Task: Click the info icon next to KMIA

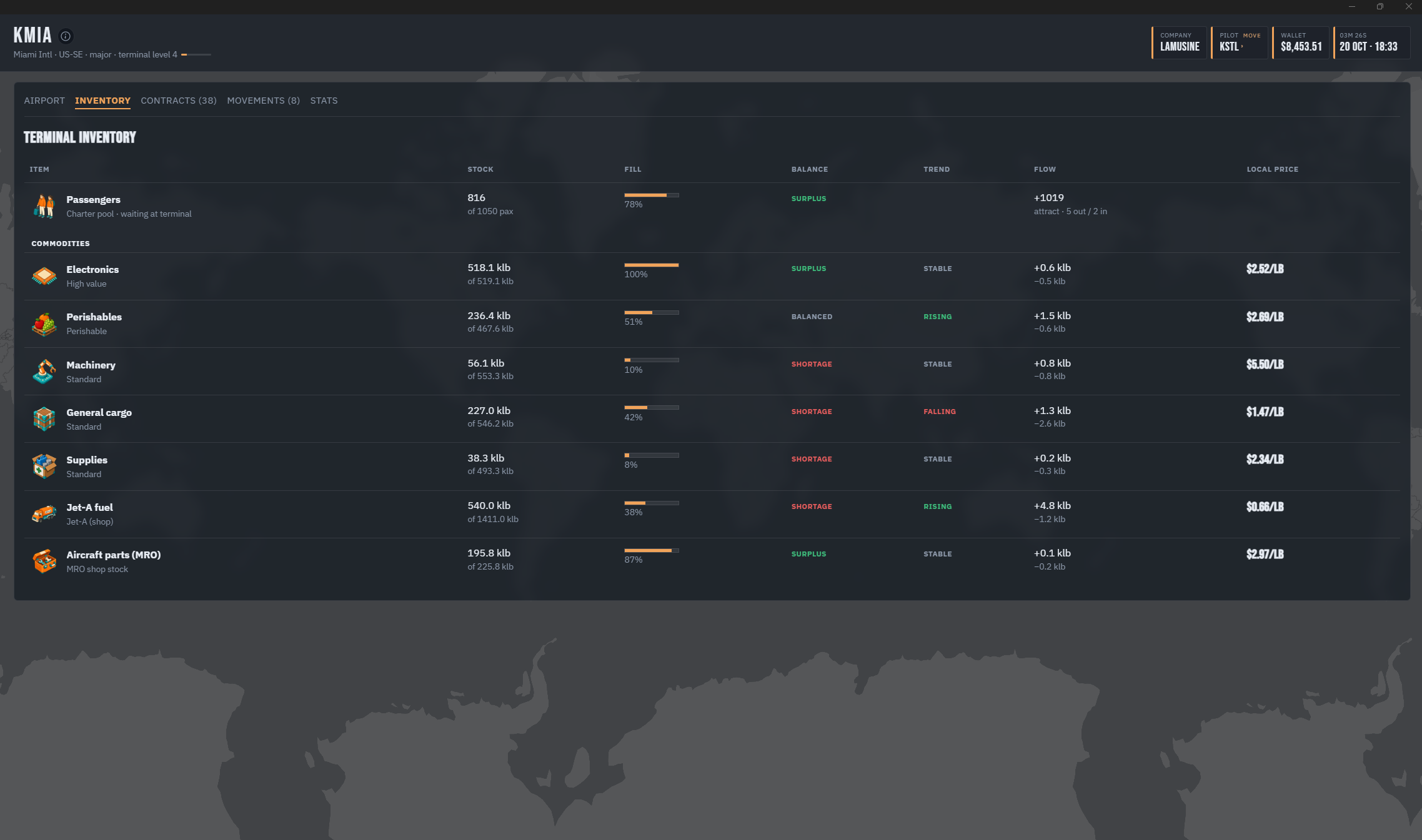Action: click(x=66, y=36)
